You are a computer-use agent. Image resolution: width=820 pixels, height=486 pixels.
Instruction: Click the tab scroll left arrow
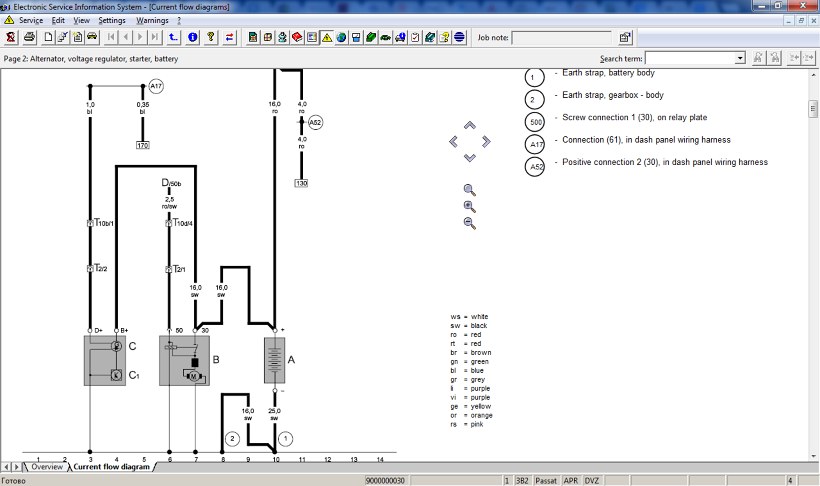pyautogui.click(x=6, y=467)
